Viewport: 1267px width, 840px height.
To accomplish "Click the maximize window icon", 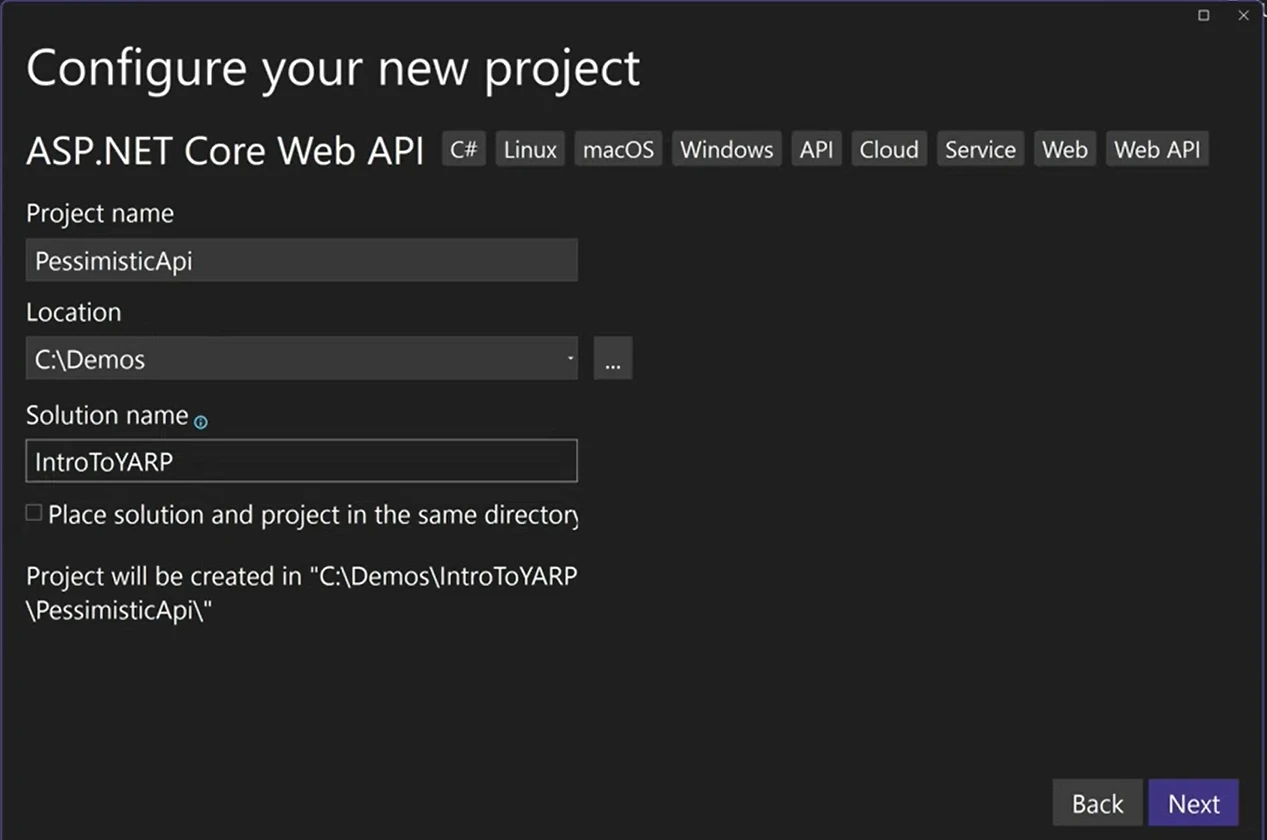I will (x=1204, y=15).
